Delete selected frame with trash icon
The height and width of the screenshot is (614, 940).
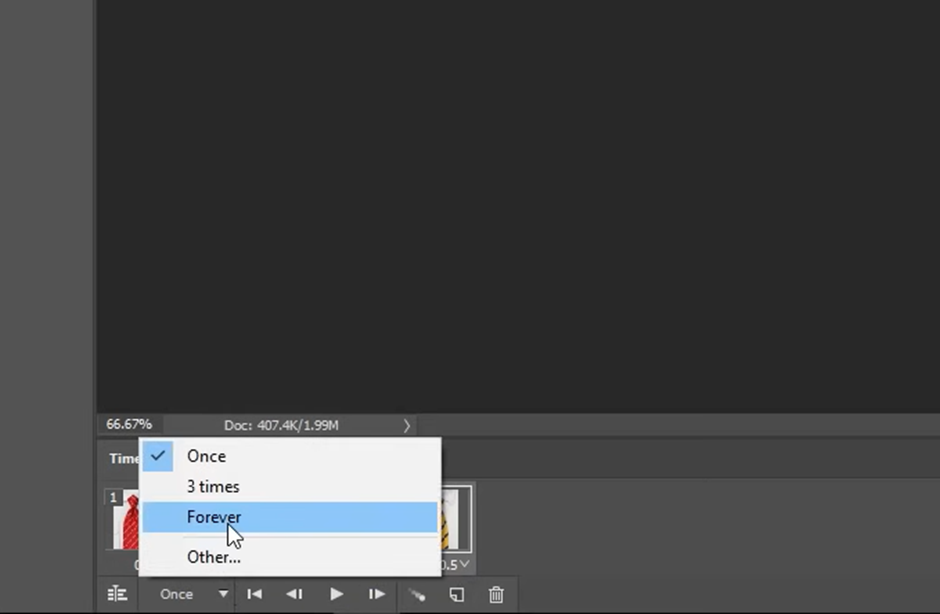click(x=496, y=594)
